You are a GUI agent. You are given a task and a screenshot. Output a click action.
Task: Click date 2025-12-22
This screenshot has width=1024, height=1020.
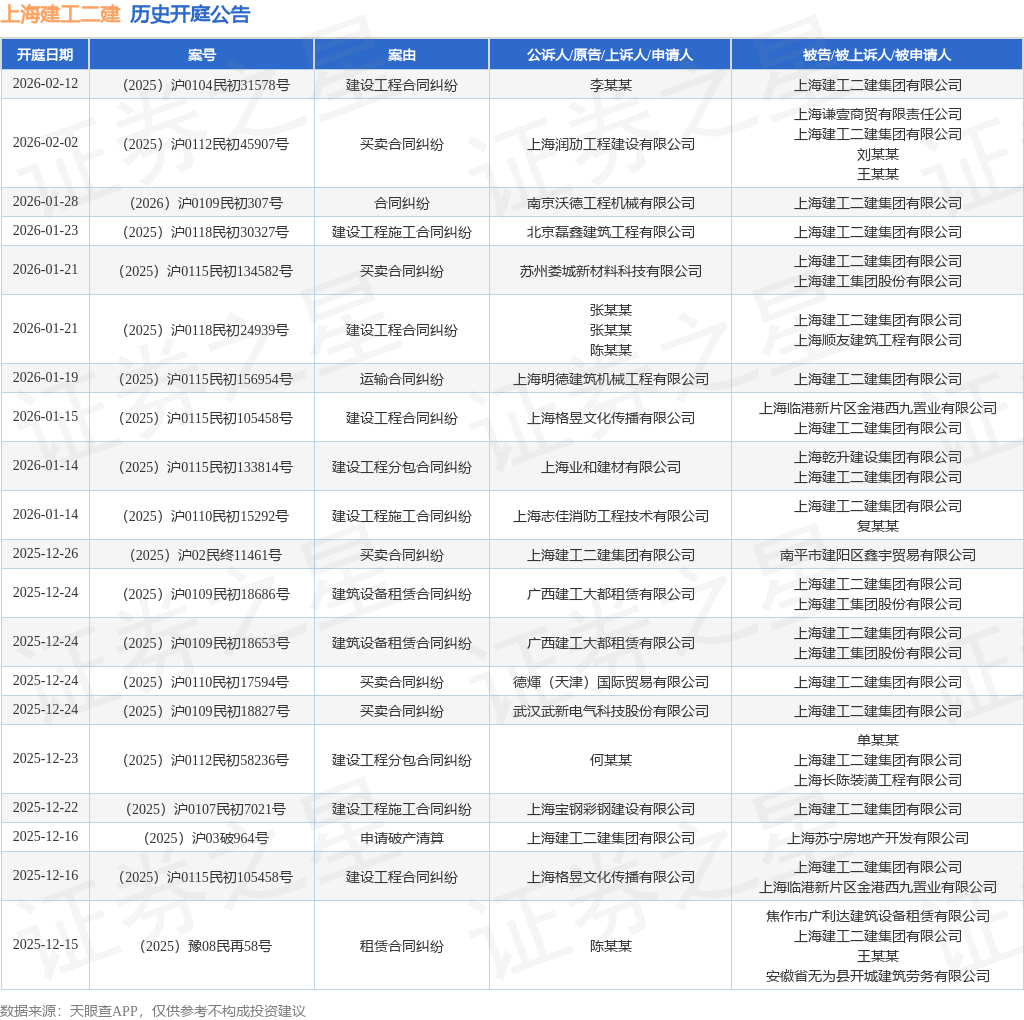tap(45, 808)
